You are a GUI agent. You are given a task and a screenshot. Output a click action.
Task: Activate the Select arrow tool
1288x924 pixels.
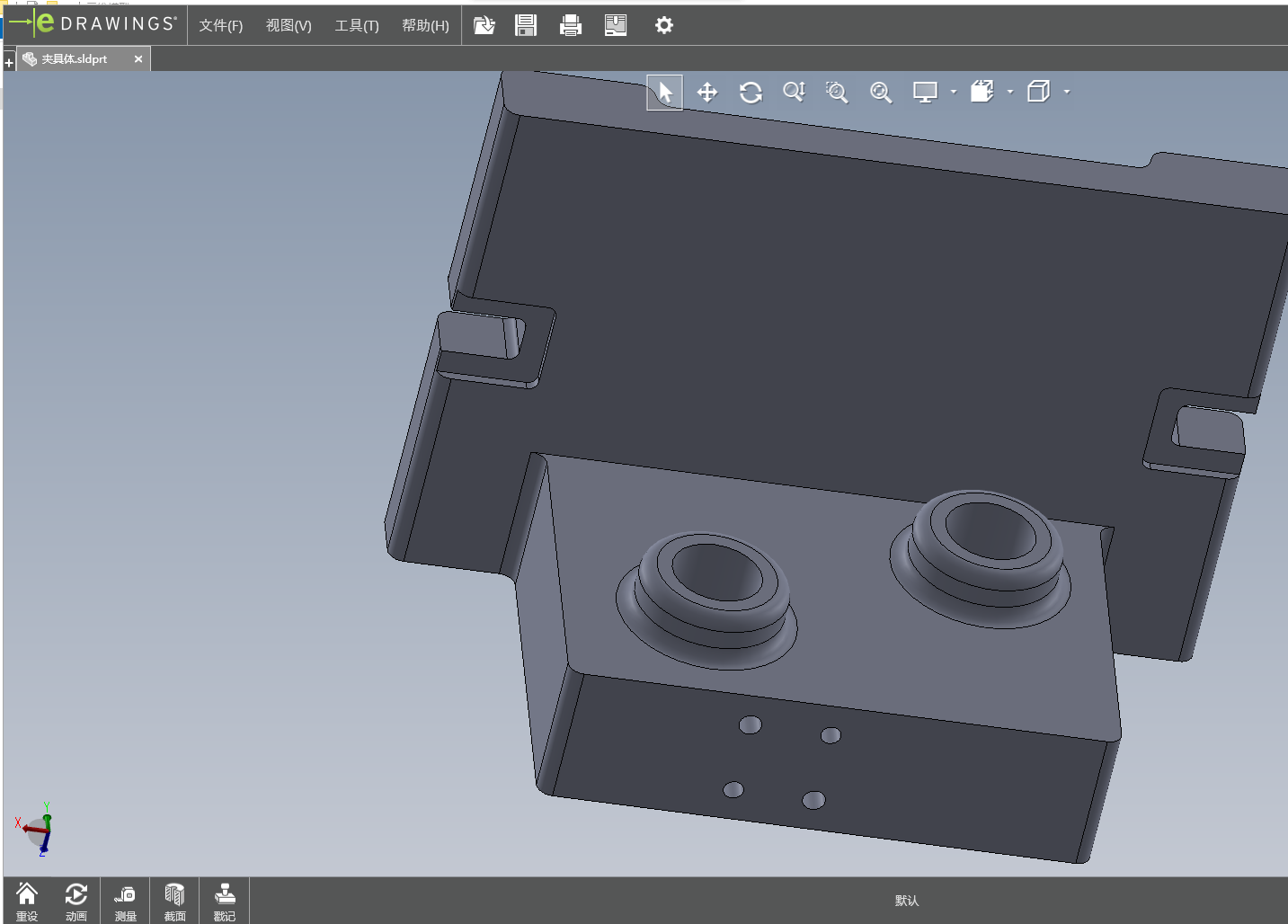(x=665, y=93)
